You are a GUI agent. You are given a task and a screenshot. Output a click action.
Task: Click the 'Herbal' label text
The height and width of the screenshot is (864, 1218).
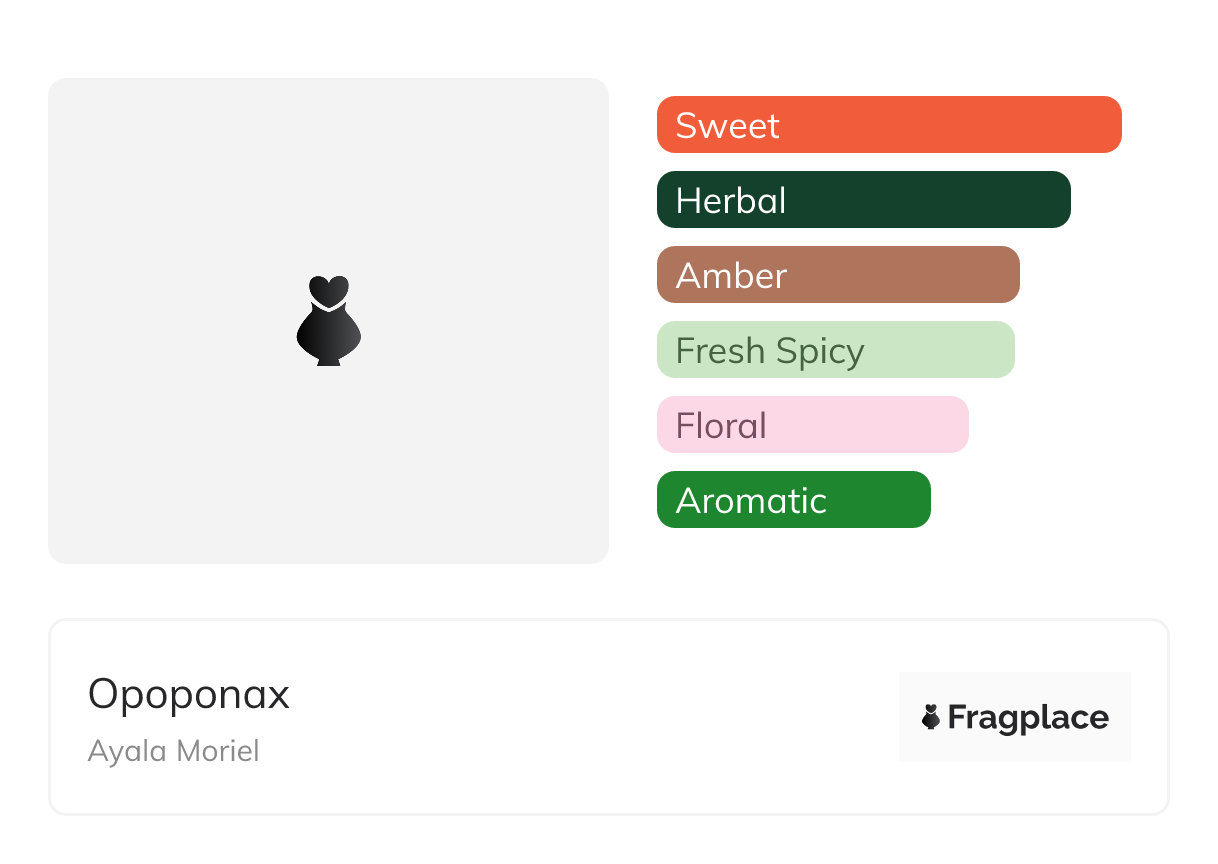click(x=731, y=201)
